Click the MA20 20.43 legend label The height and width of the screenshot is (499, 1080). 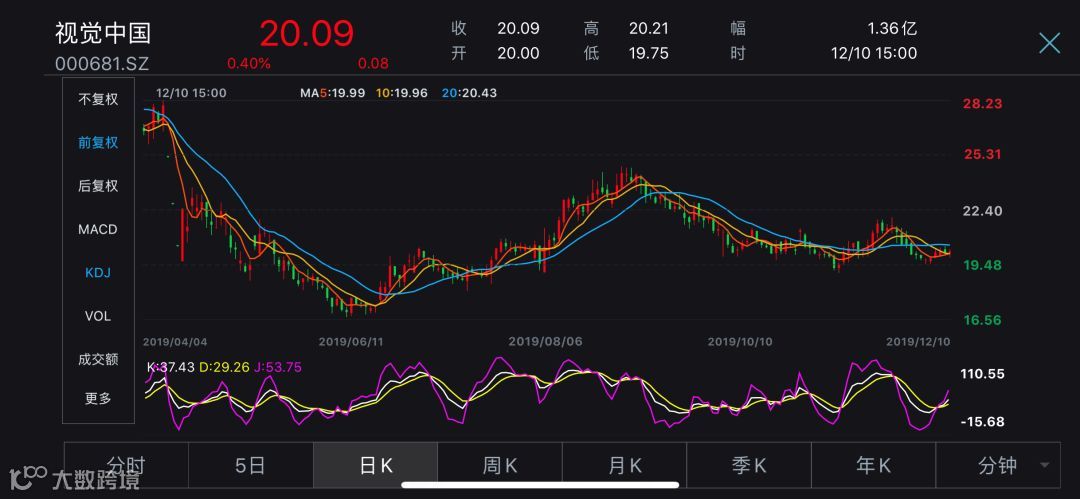(469, 93)
